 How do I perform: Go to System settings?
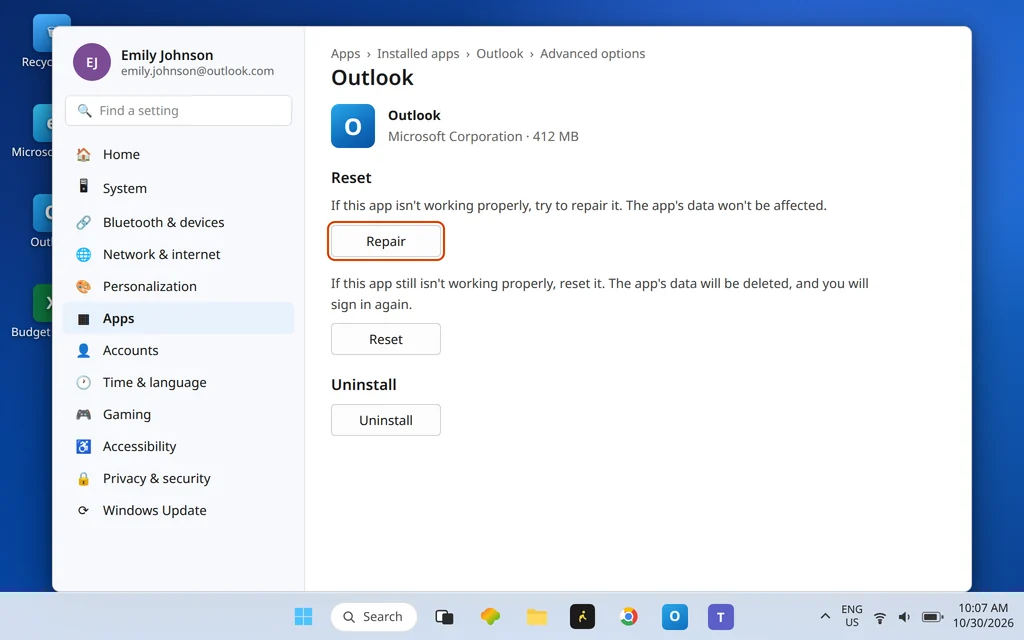pyautogui.click(x=178, y=188)
